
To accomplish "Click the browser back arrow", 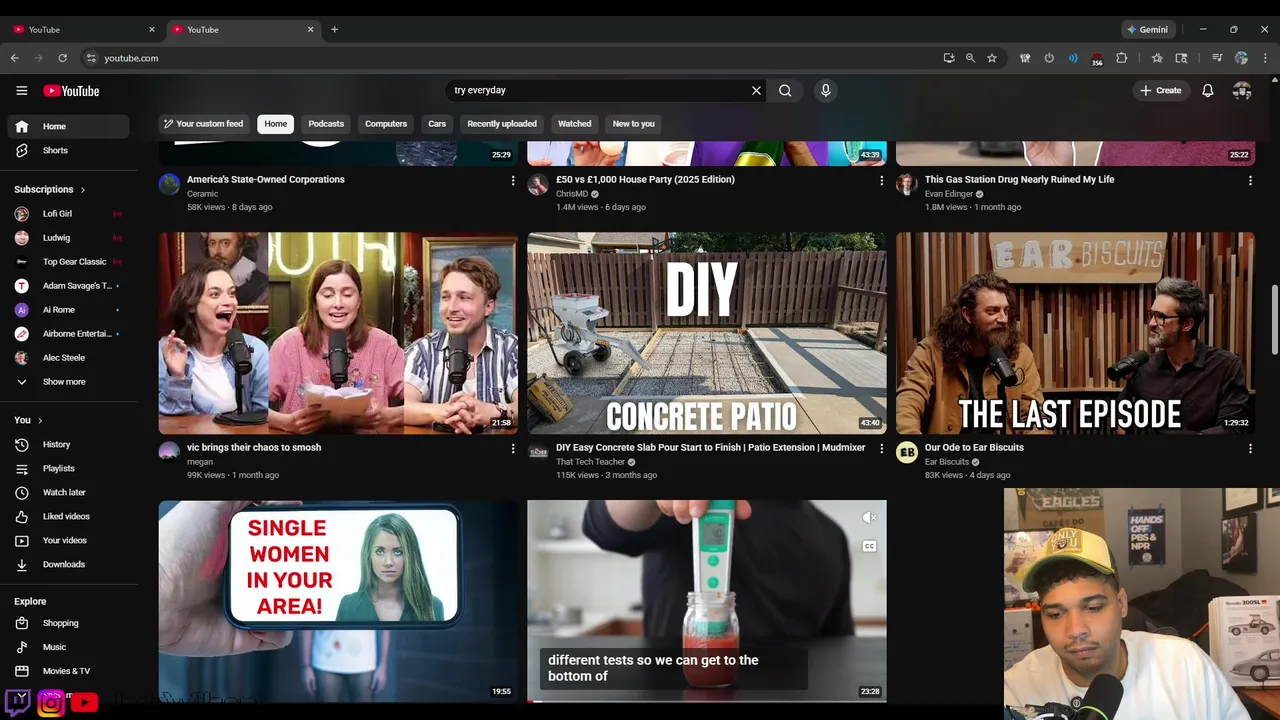I will [15, 58].
